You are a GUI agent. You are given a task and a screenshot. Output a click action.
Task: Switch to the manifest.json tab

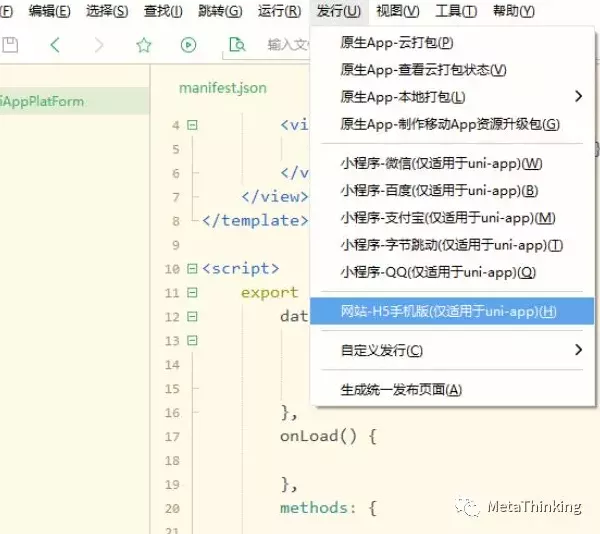click(x=223, y=88)
